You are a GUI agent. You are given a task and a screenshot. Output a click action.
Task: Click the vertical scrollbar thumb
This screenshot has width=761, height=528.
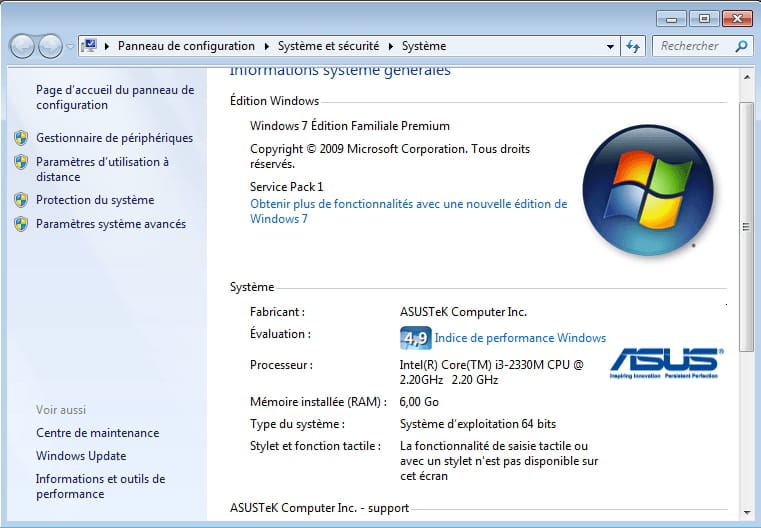tap(746, 227)
